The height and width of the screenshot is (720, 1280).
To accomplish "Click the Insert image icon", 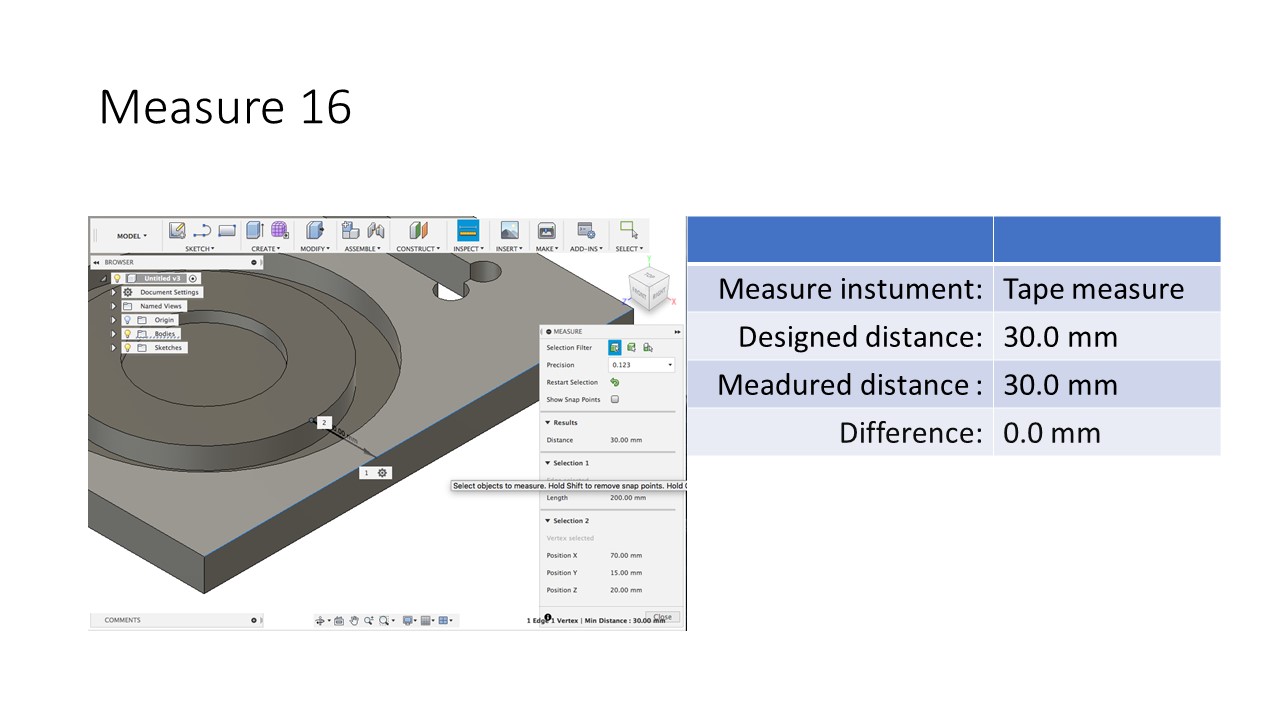I will 509,230.
